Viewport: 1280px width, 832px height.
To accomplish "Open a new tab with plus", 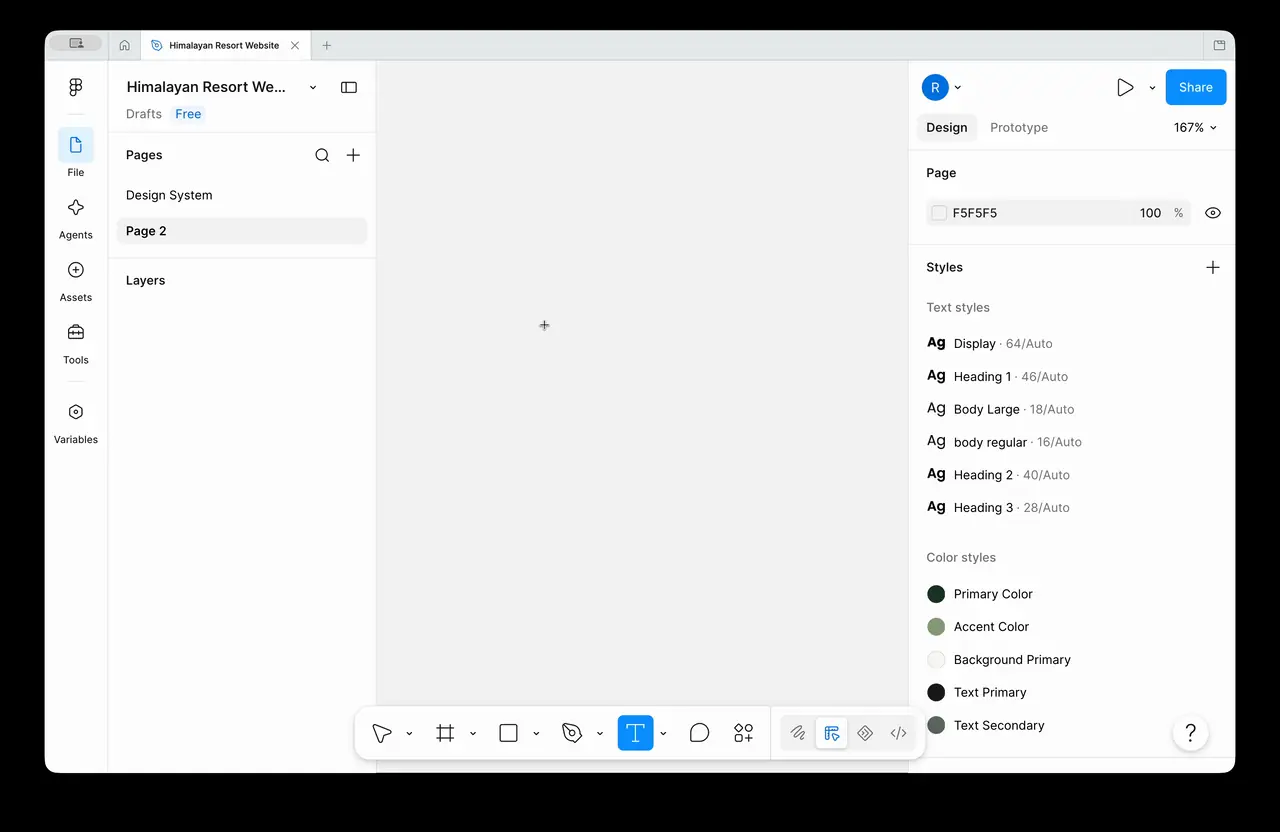I will point(326,45).
